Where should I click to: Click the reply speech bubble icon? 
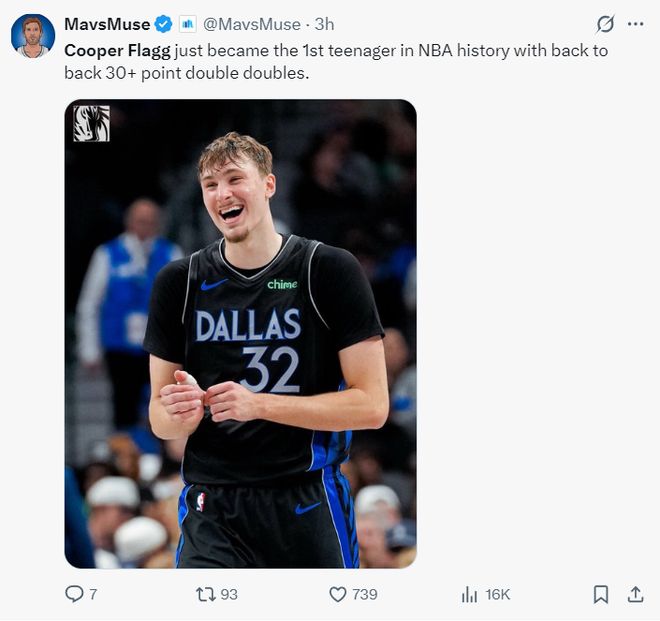(74, 594)
